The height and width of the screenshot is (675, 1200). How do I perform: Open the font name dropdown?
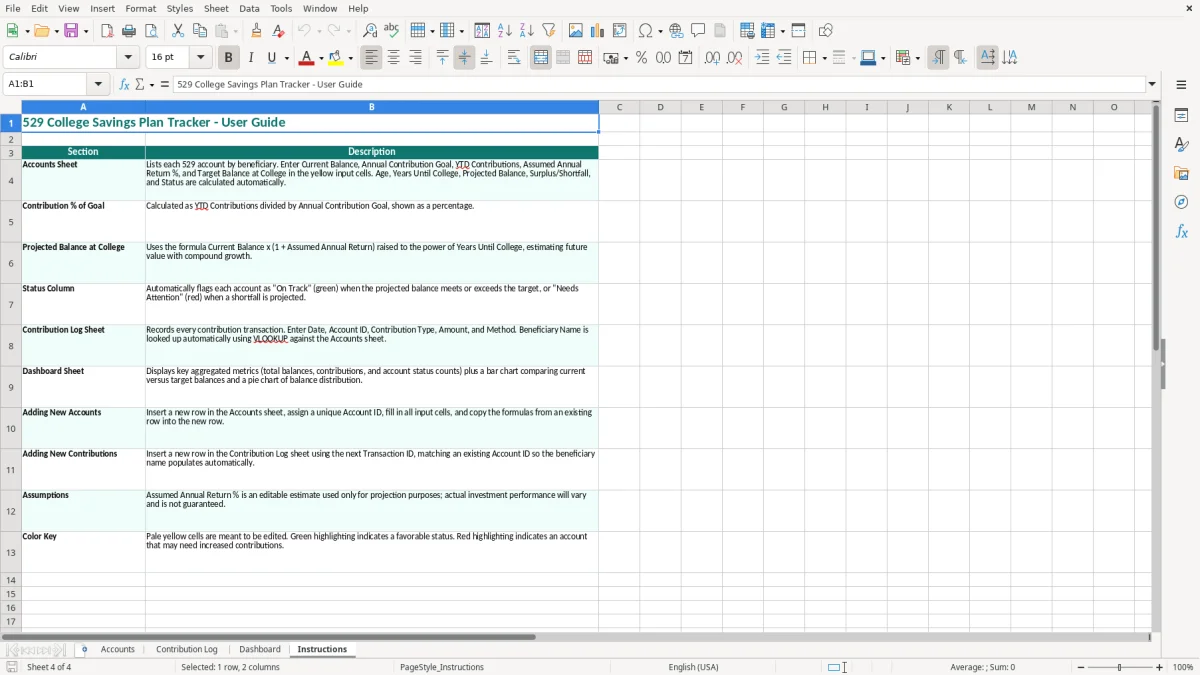pyautogui.click(x=128, y=58)
